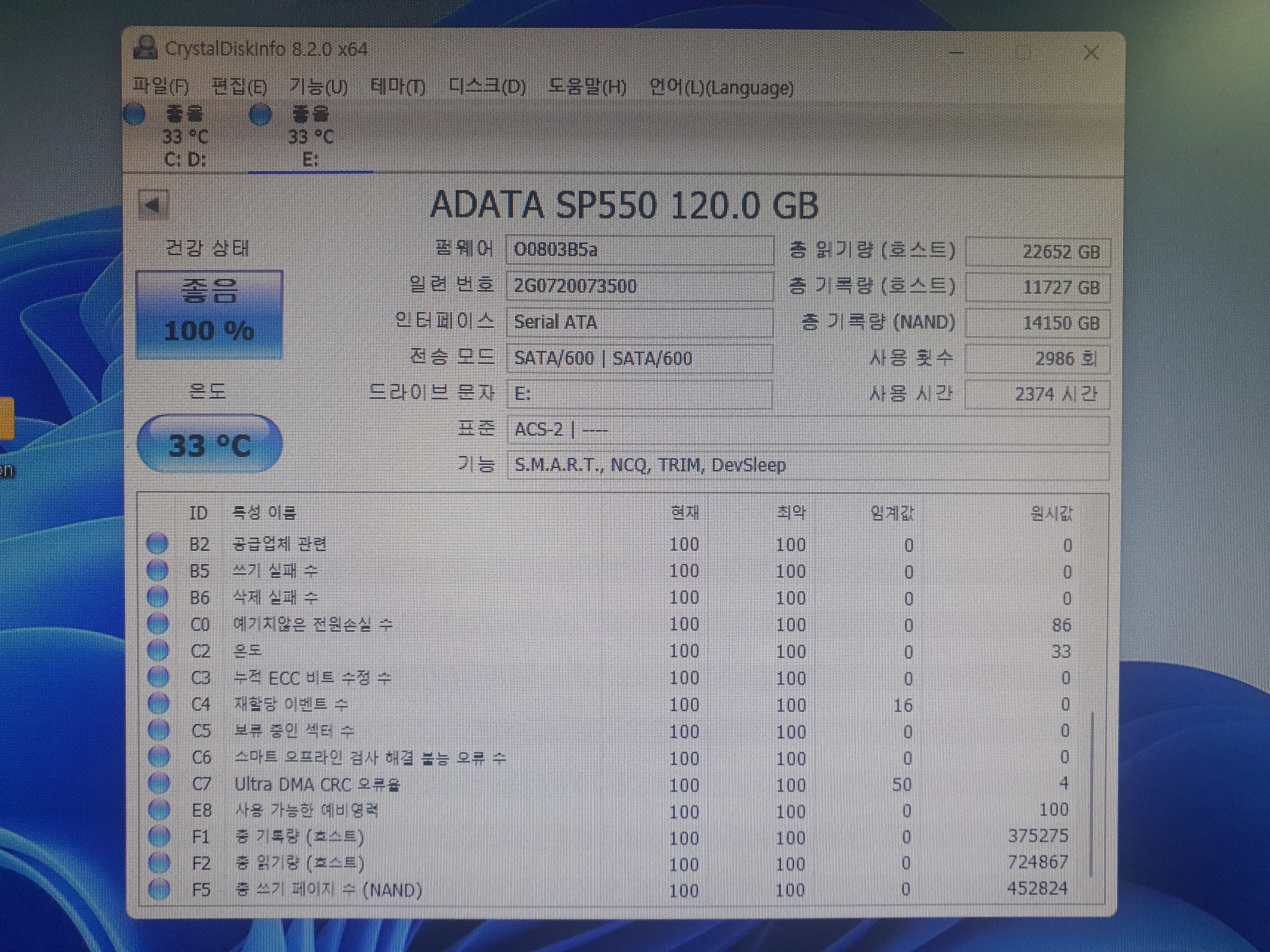The width and height of the screenshot is (1270, 952).
Task: Click power on count value 2986 회
Action: pos(1038,359)
